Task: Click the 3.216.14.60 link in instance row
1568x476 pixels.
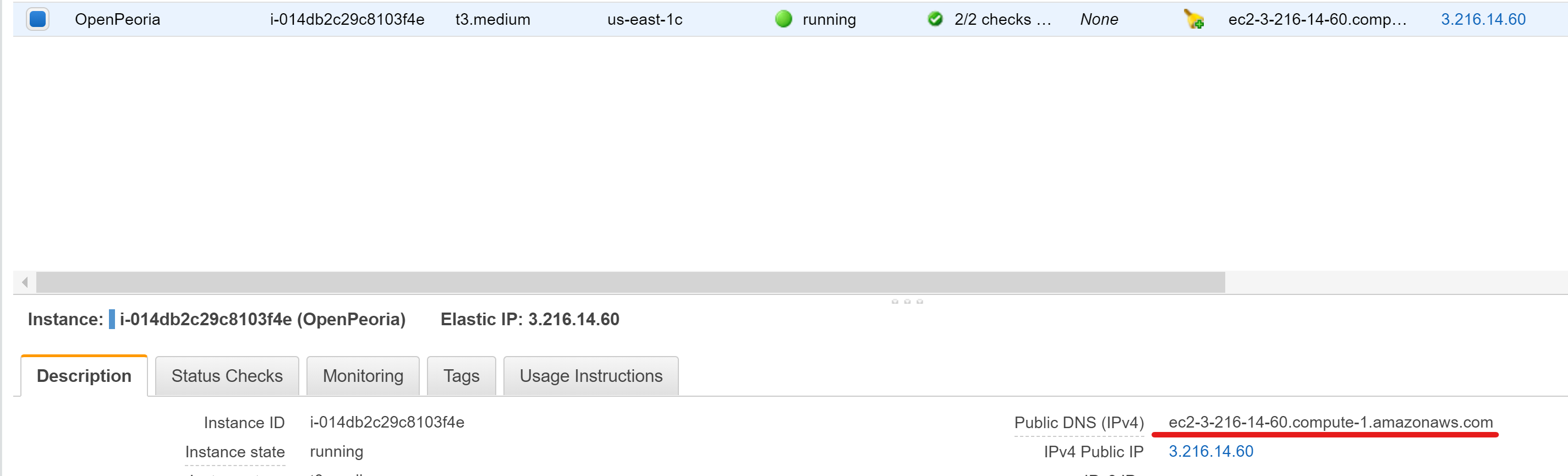Action: pyautogui.click(x=1483, y=19)
